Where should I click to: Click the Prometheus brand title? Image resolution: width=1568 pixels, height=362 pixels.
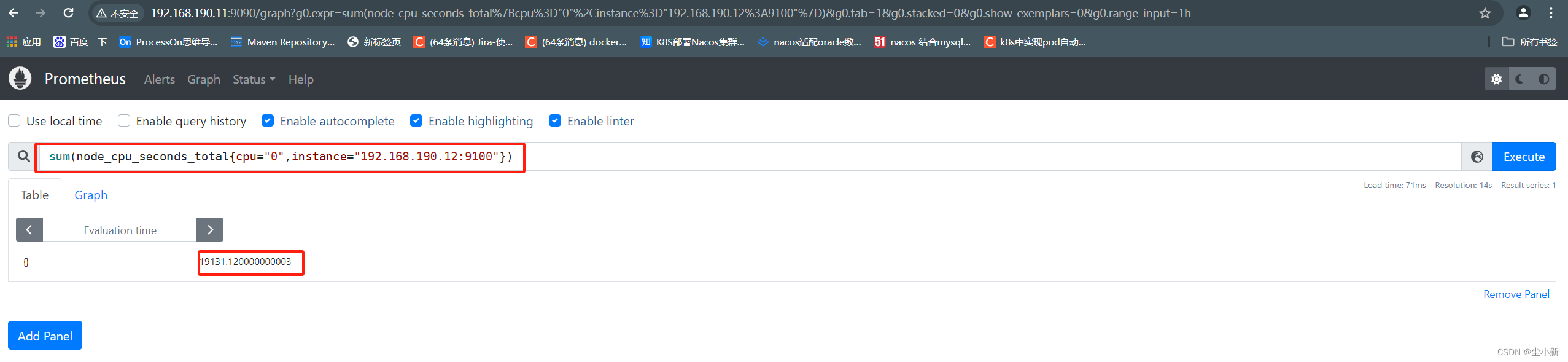tap(85, 79)
